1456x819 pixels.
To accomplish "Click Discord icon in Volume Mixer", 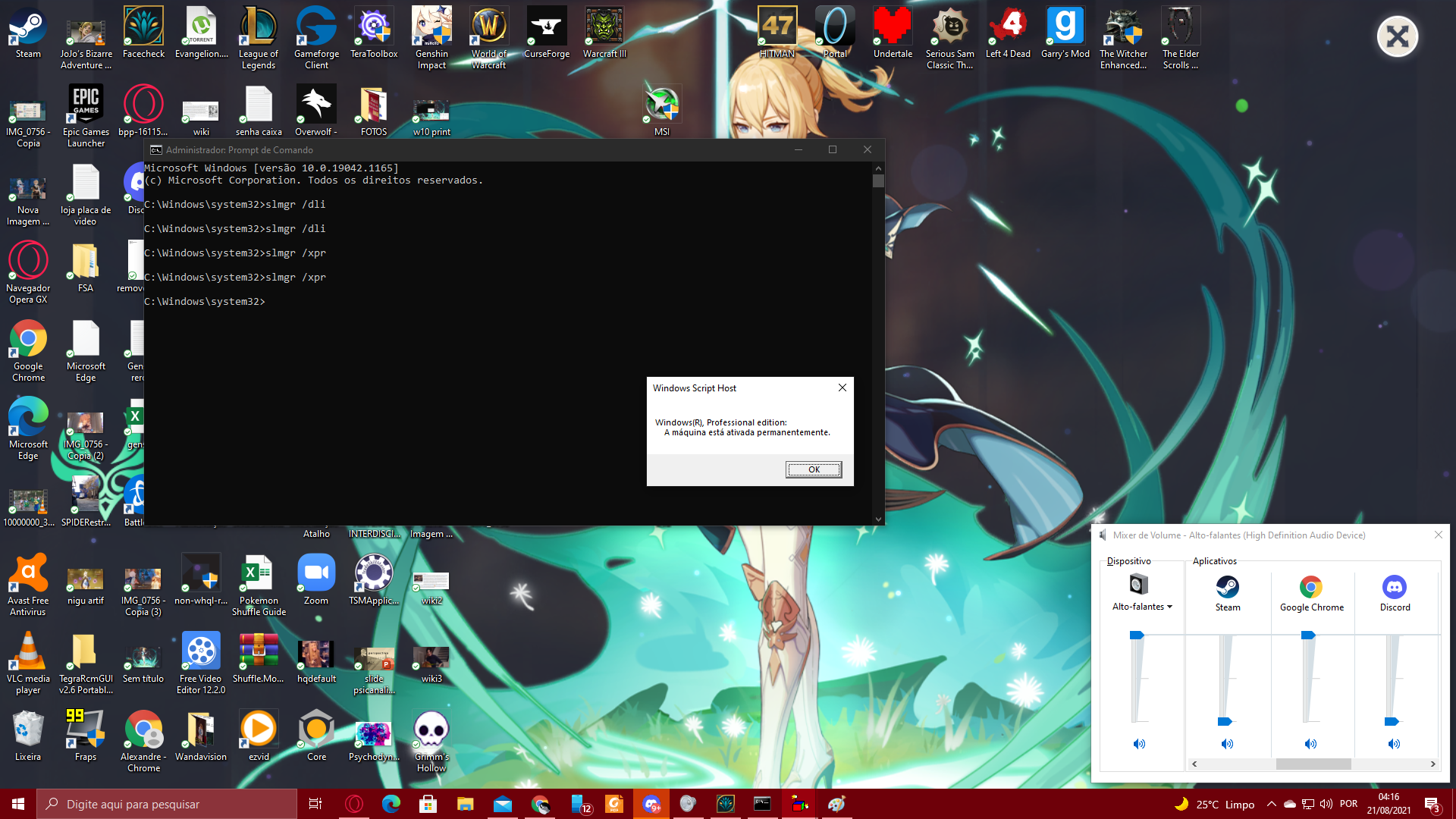I will 1394,587.
